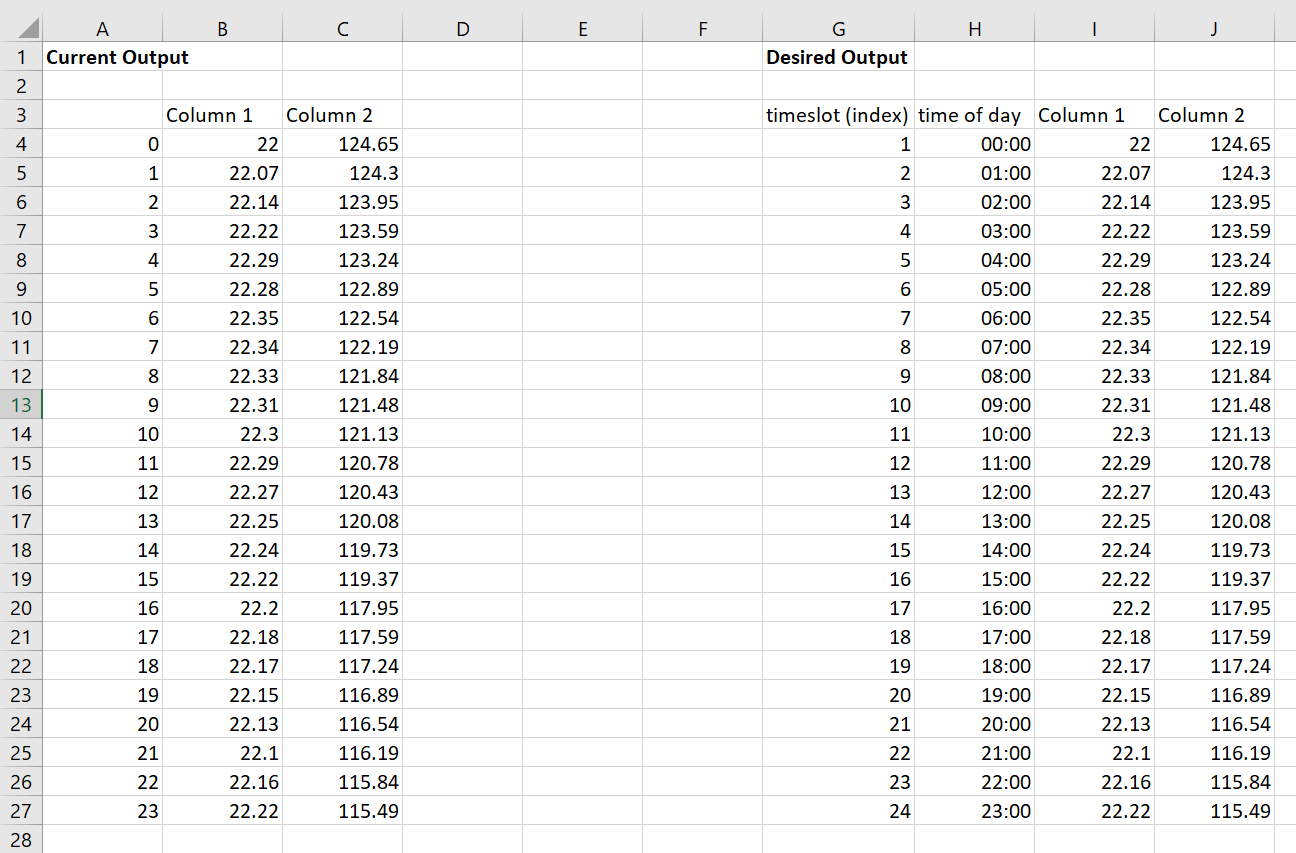The image size is (1296, 853).
Task: Select column D header
Action: (x=462, y=29)
